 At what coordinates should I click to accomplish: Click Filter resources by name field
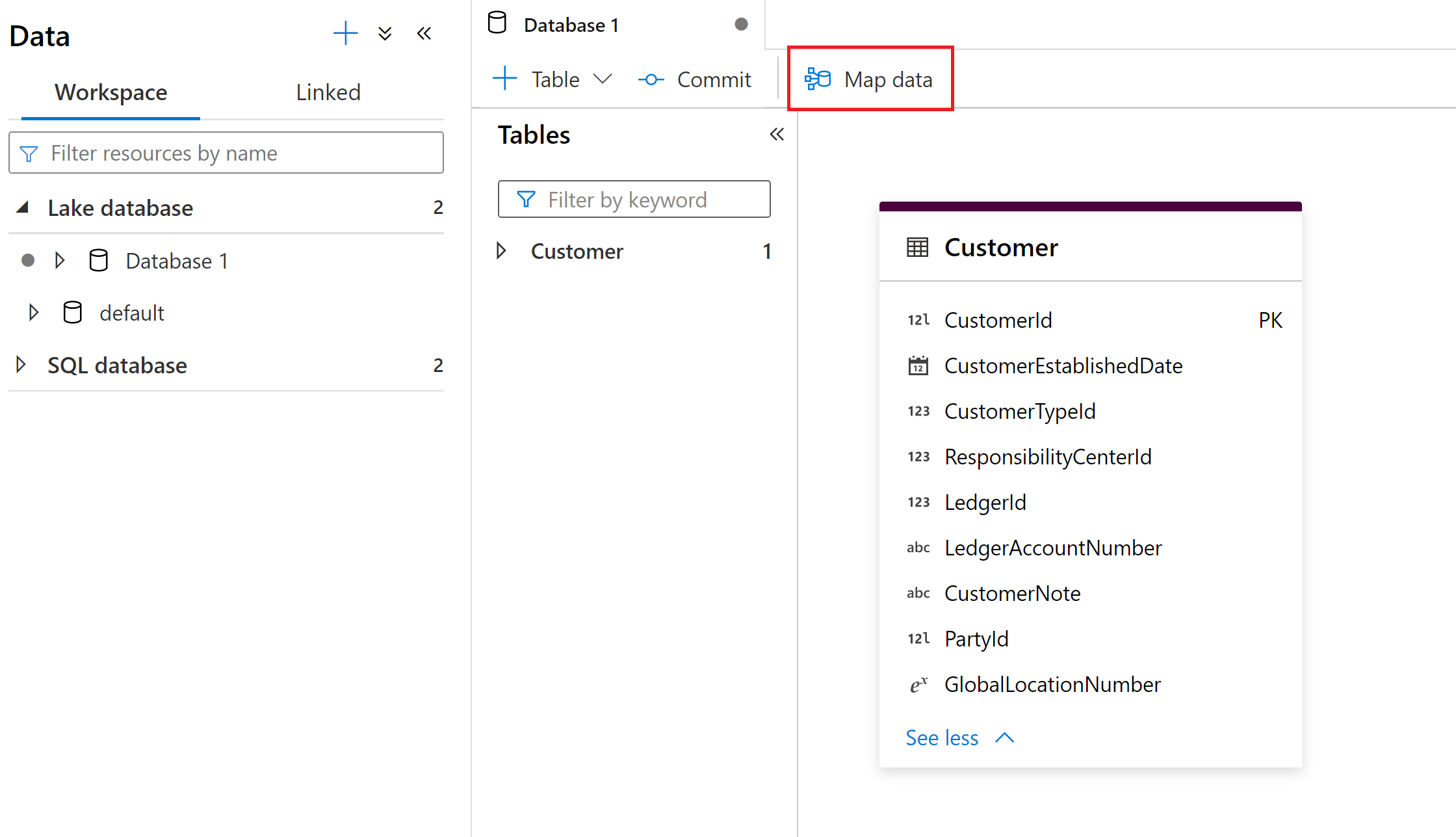coord(225,154)
